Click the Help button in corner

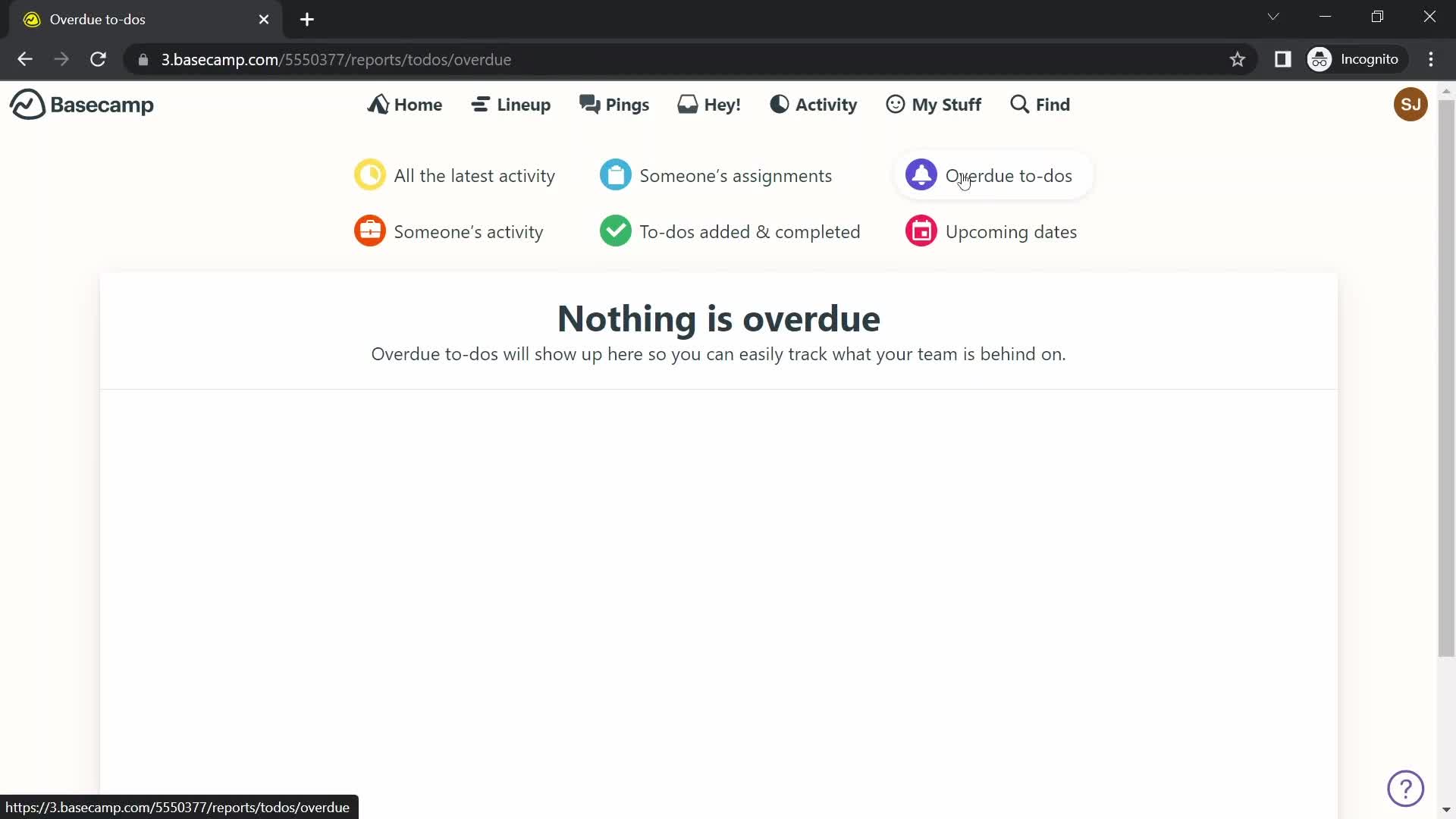(1405, 789)
